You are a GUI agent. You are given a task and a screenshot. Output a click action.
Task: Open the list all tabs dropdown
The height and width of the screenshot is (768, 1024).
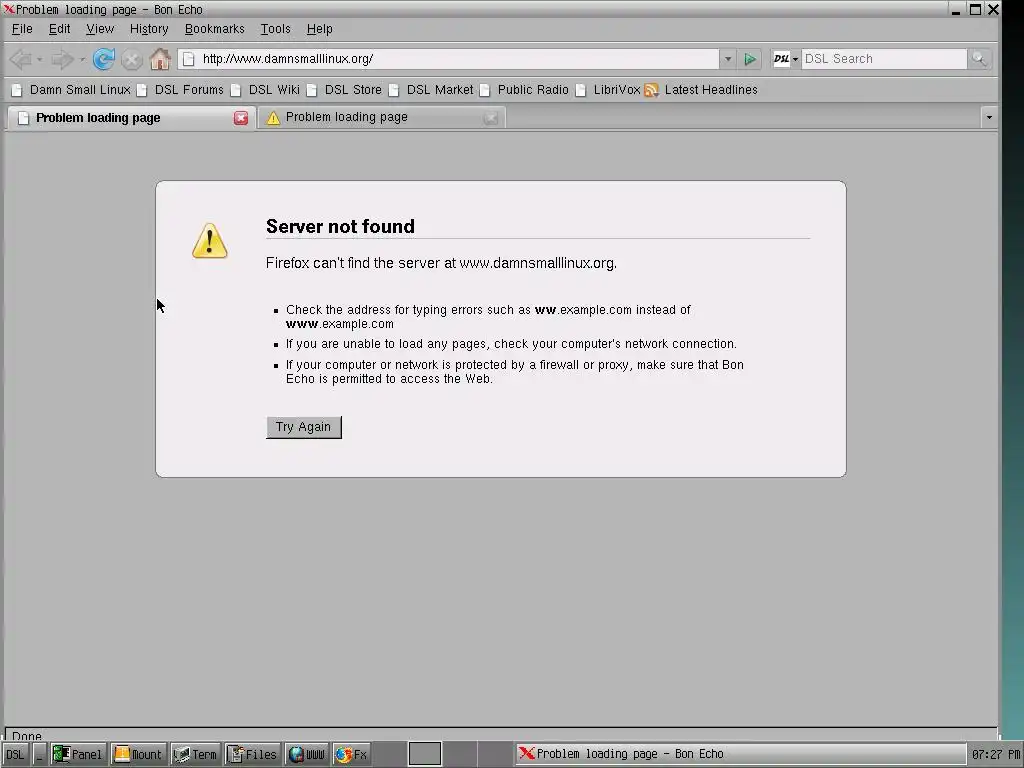click(989, 118)
